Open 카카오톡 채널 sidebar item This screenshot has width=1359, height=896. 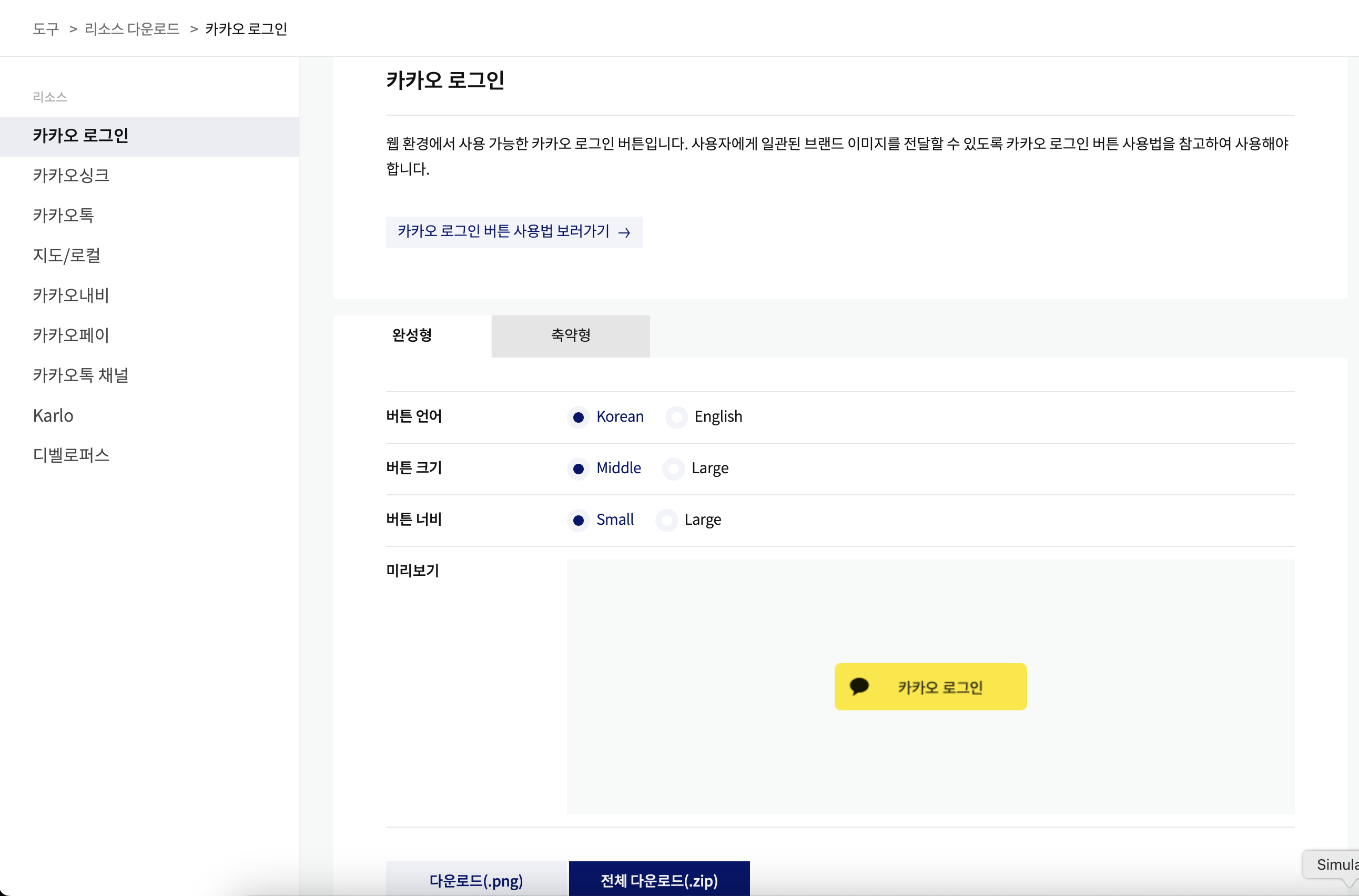tap(80, 375)
